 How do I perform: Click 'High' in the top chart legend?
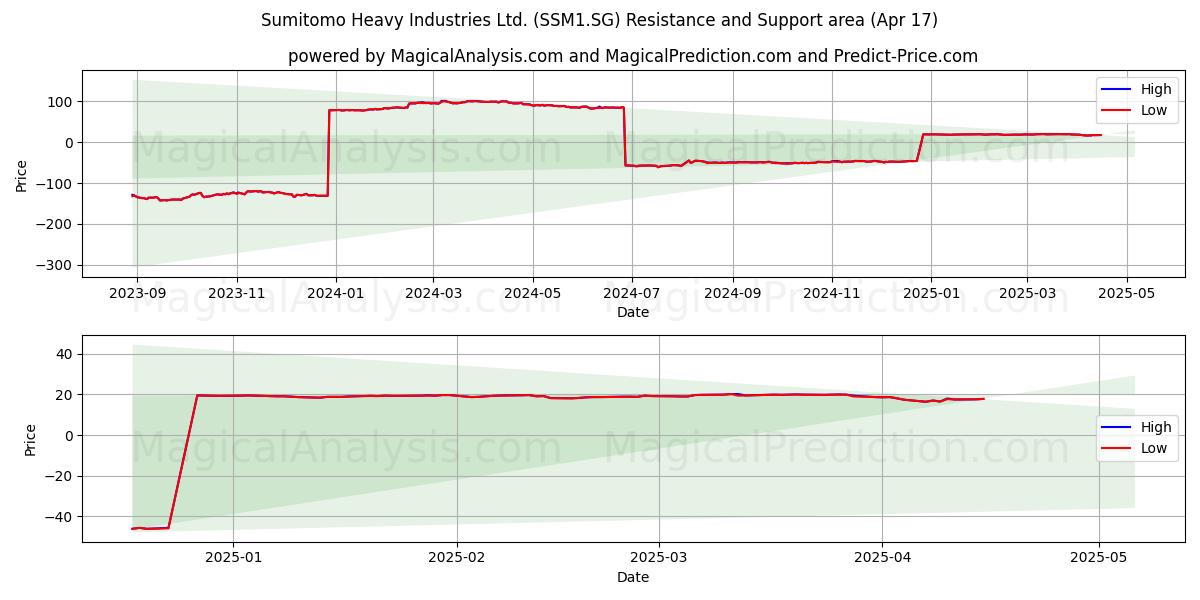[1156, 89]
